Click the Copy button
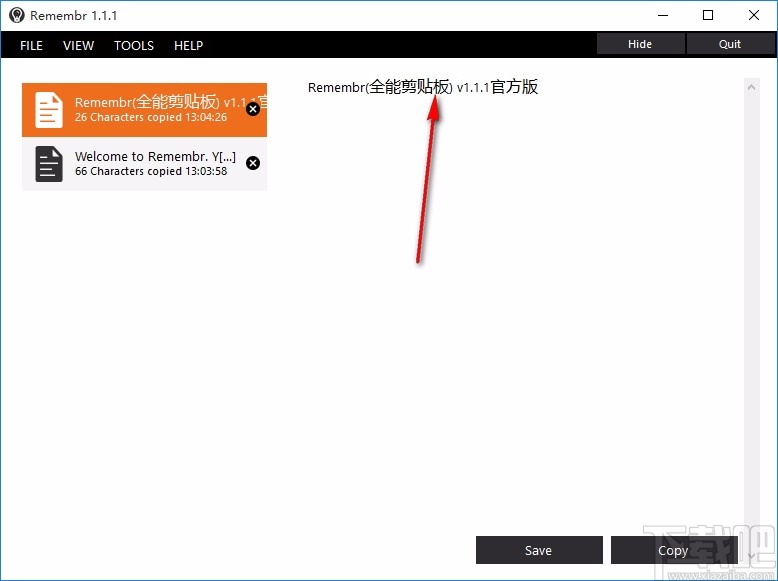 coord(673,550)
